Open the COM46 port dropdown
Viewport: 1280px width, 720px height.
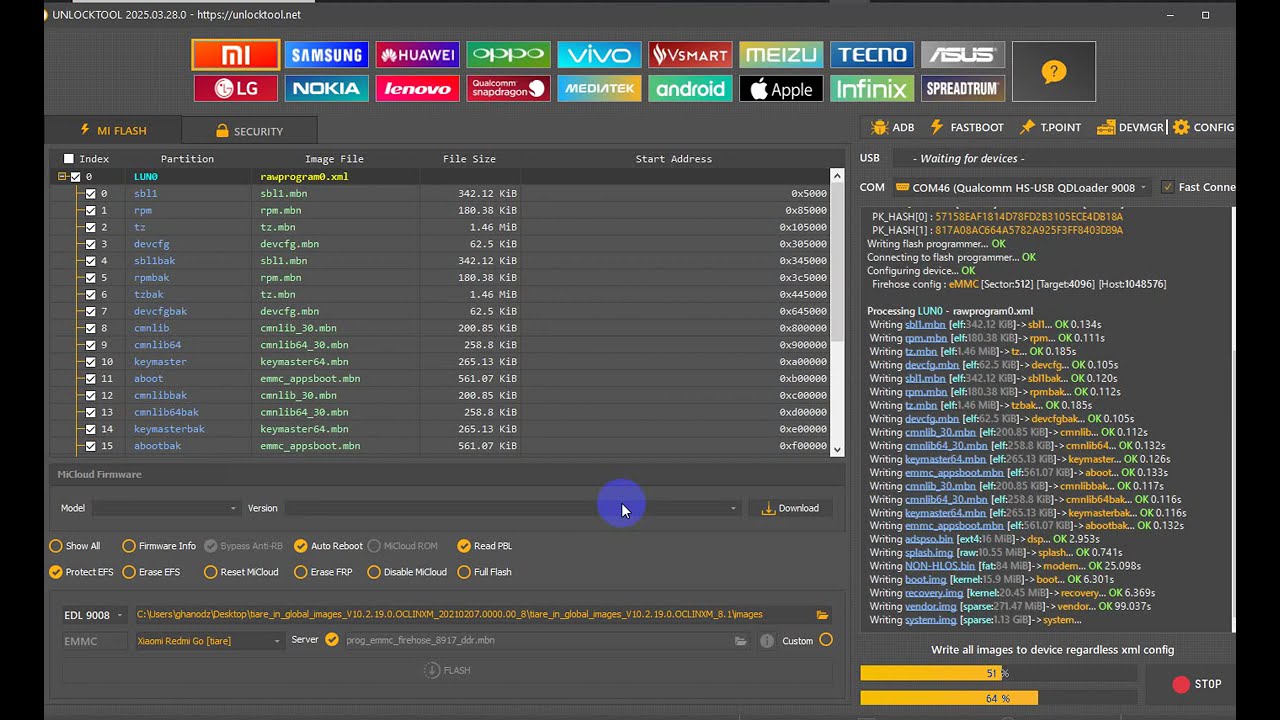pyautogui.click(x=1023, y=187)
